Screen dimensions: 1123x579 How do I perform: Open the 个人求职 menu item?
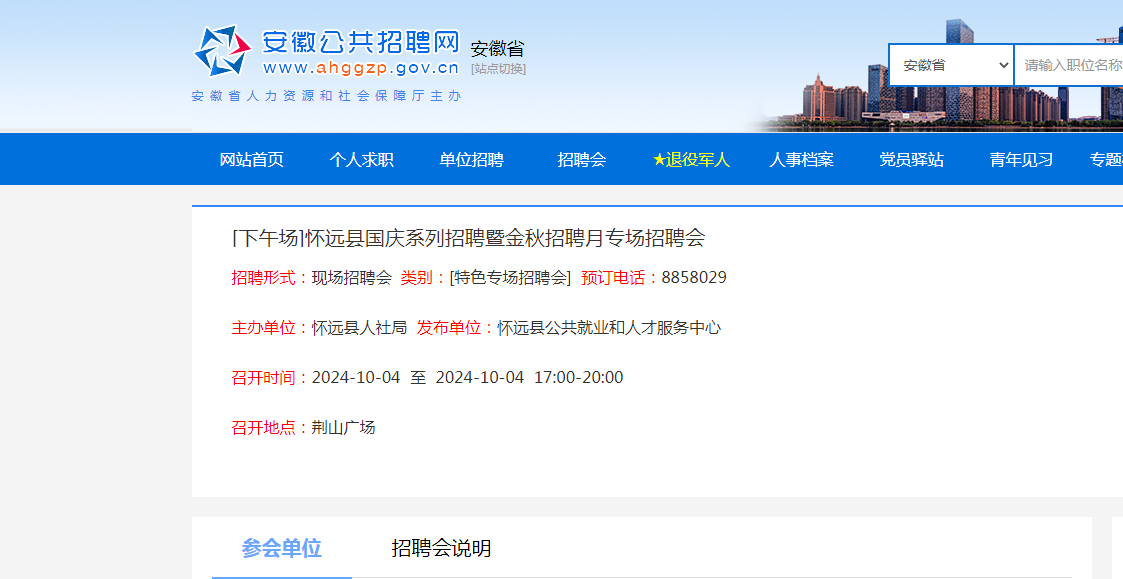click(x=362, y=160)
